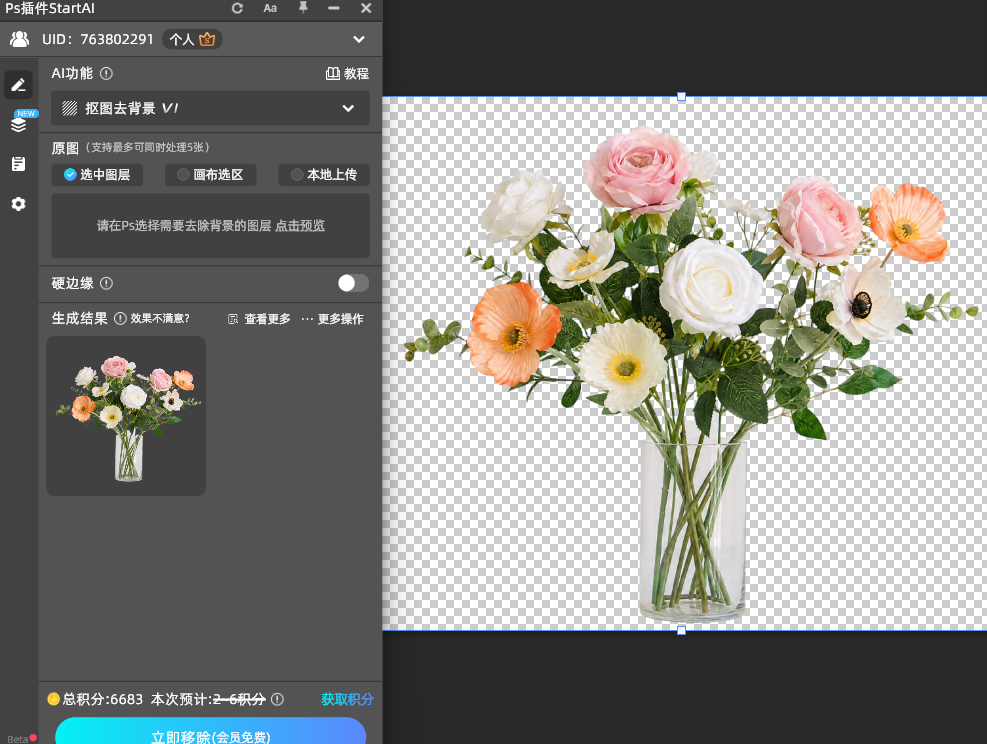Select the generated bouquet result thumbnail
The image size is (987, 744).
126,416
